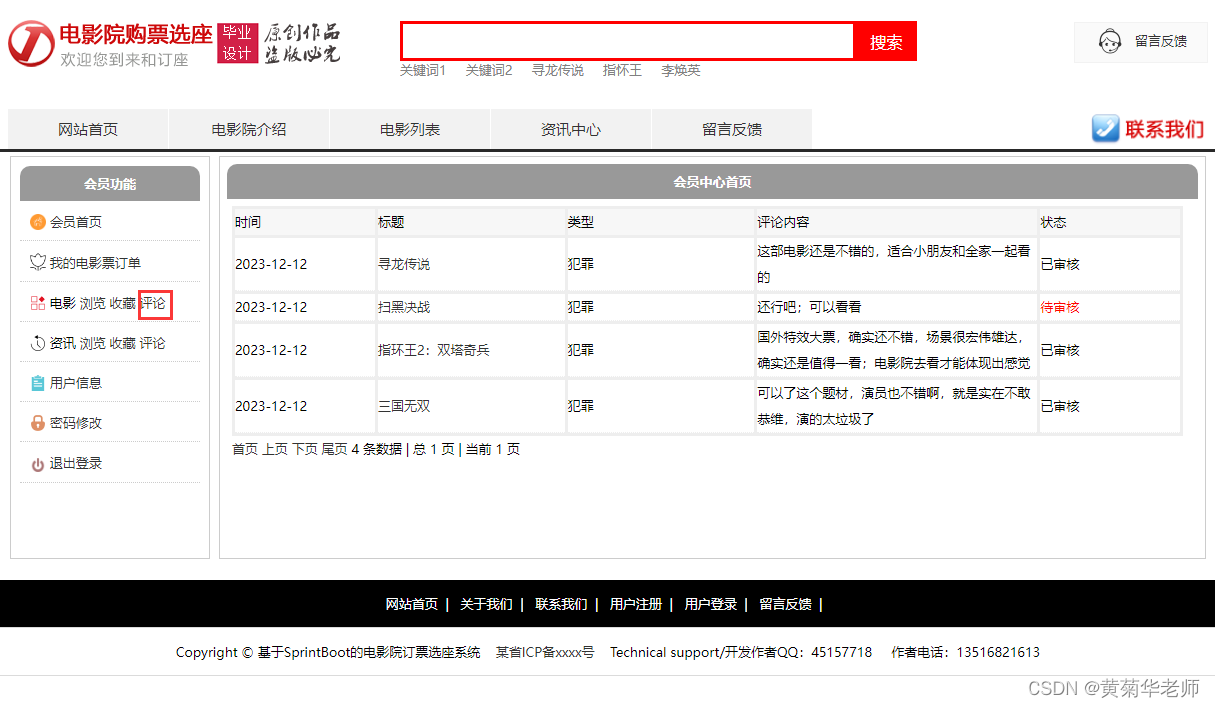Click 联系我们 in the black footer
Image resolution: width=1215 pixels, height=708 pixels.
[561, 604]
